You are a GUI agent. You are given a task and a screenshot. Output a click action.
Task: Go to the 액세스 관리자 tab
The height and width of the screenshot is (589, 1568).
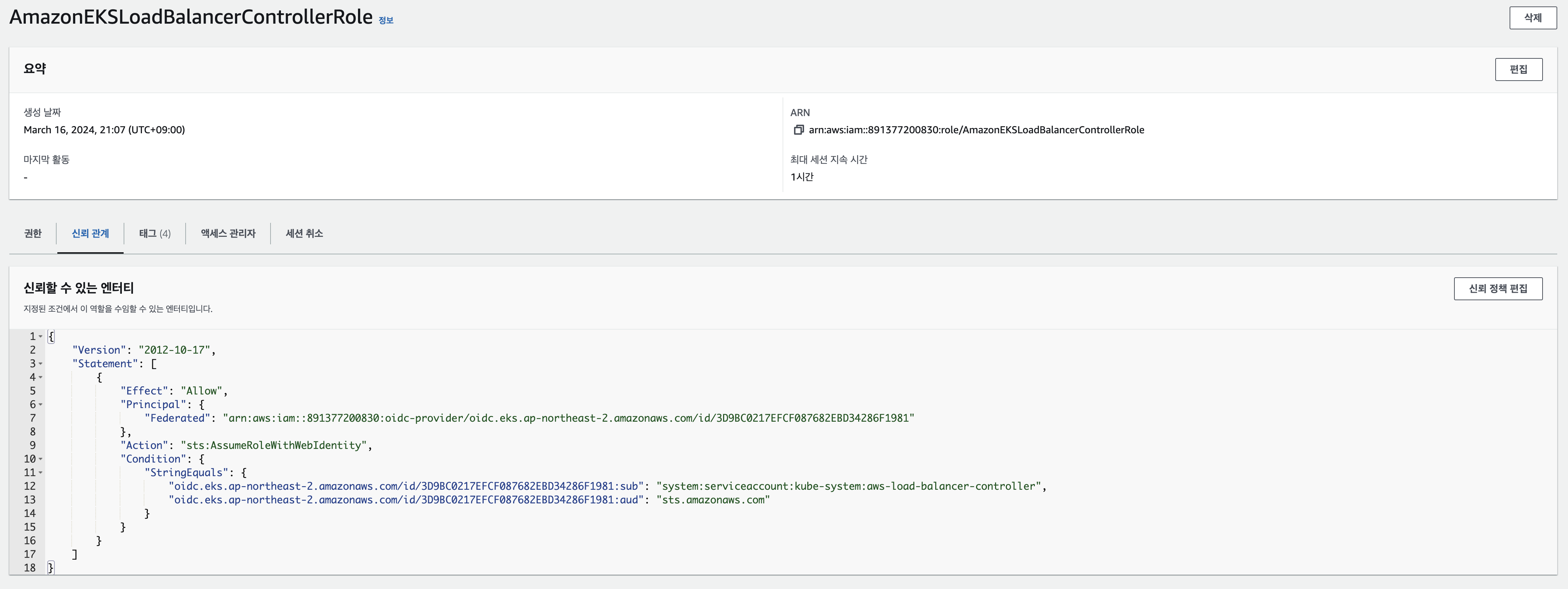pyautogui.click(x=228, y=234)
